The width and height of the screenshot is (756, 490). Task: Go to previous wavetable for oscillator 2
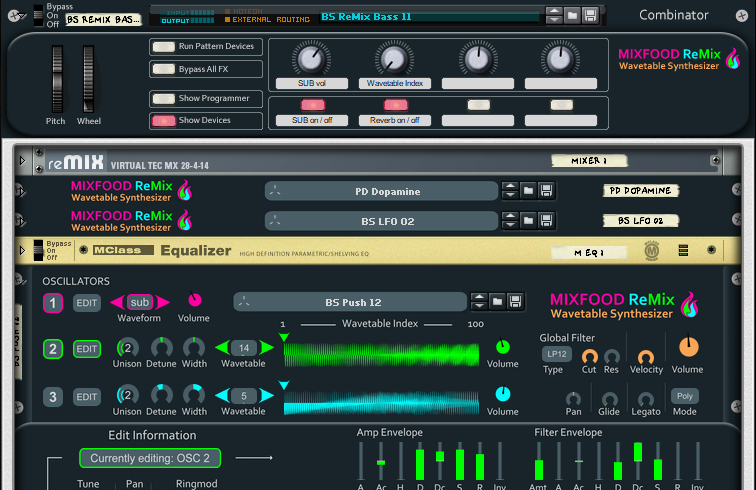point(222,347)
